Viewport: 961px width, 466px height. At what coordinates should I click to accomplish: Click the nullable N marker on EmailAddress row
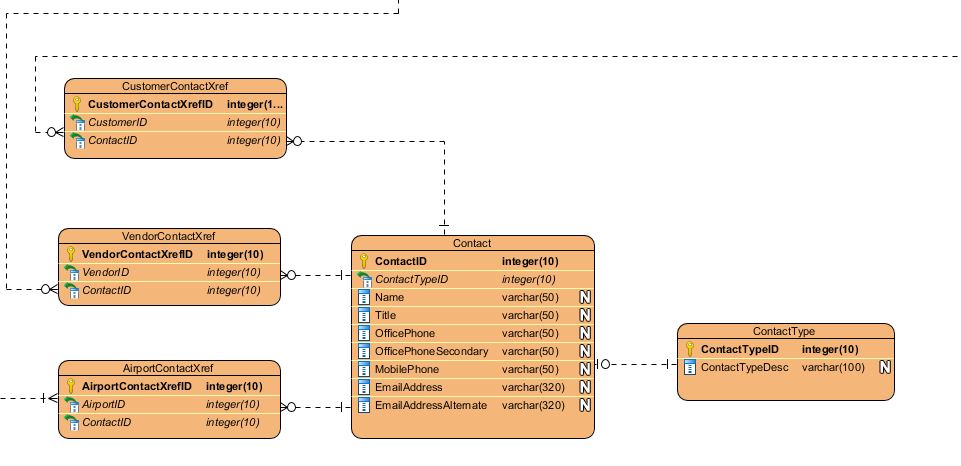585,388
